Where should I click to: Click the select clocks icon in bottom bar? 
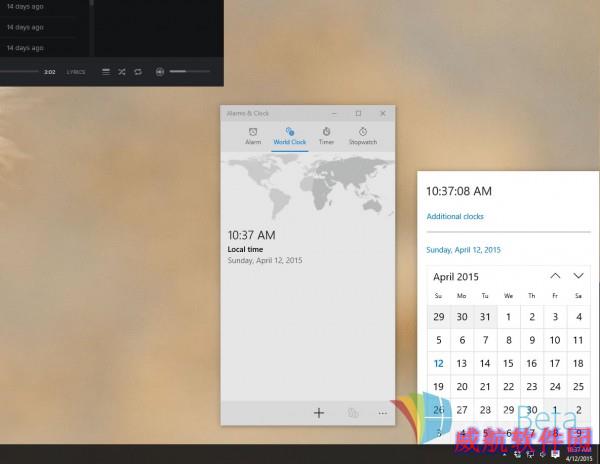(x=352, y=413)
